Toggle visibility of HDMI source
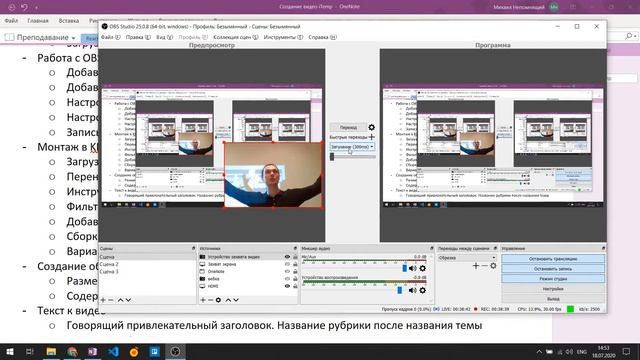 click(287, 286)
